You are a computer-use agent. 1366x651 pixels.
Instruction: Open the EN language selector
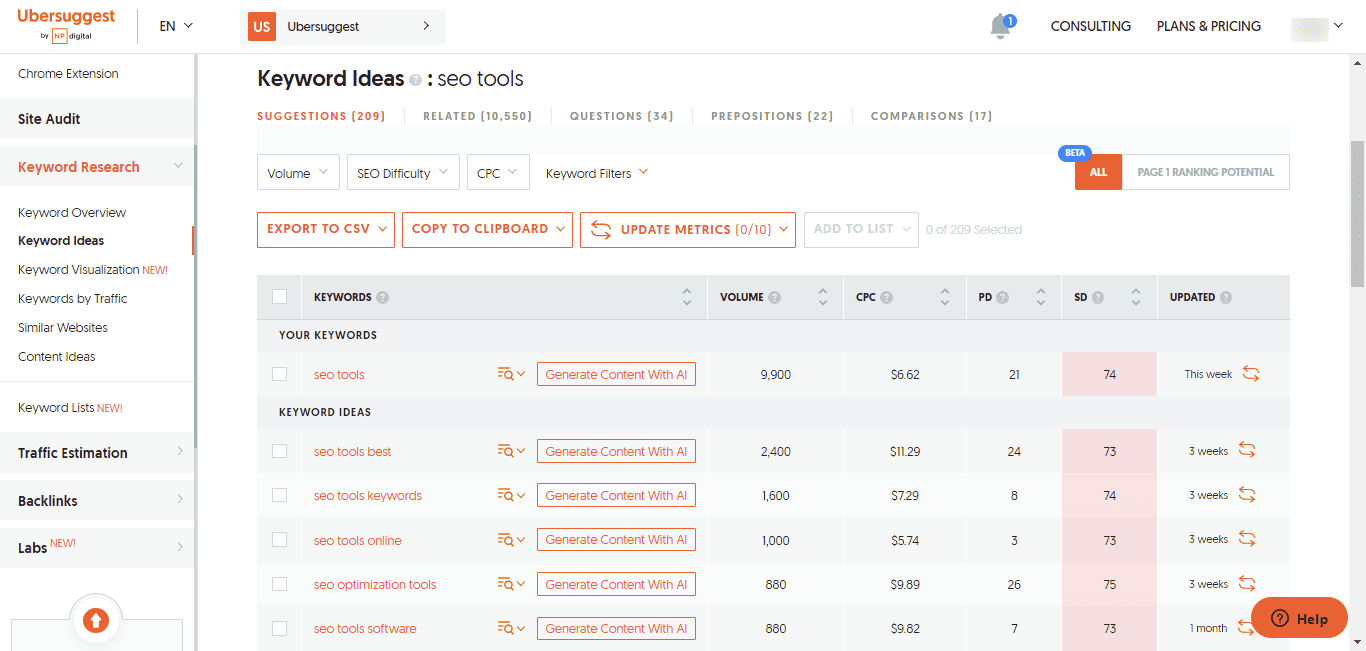click(x=176, y=26)
